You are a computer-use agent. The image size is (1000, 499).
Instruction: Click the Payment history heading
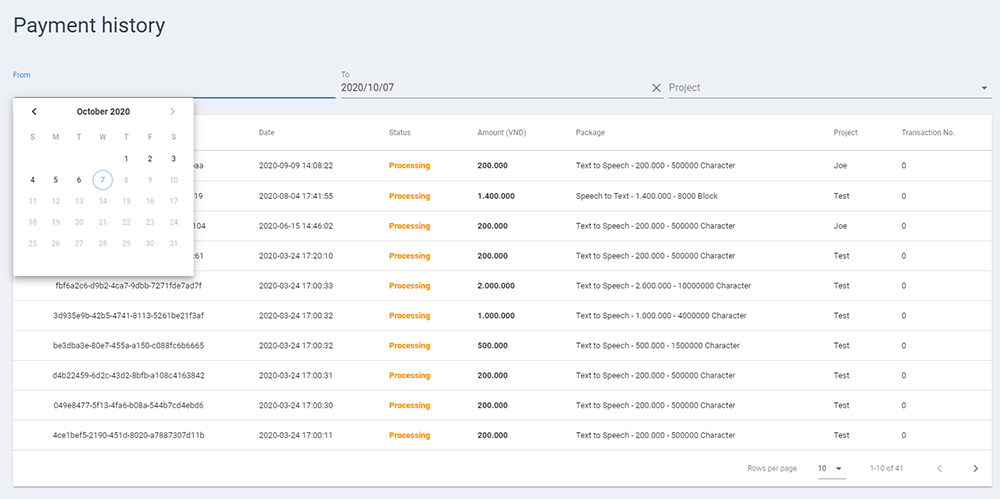click(x=89, y=26)
